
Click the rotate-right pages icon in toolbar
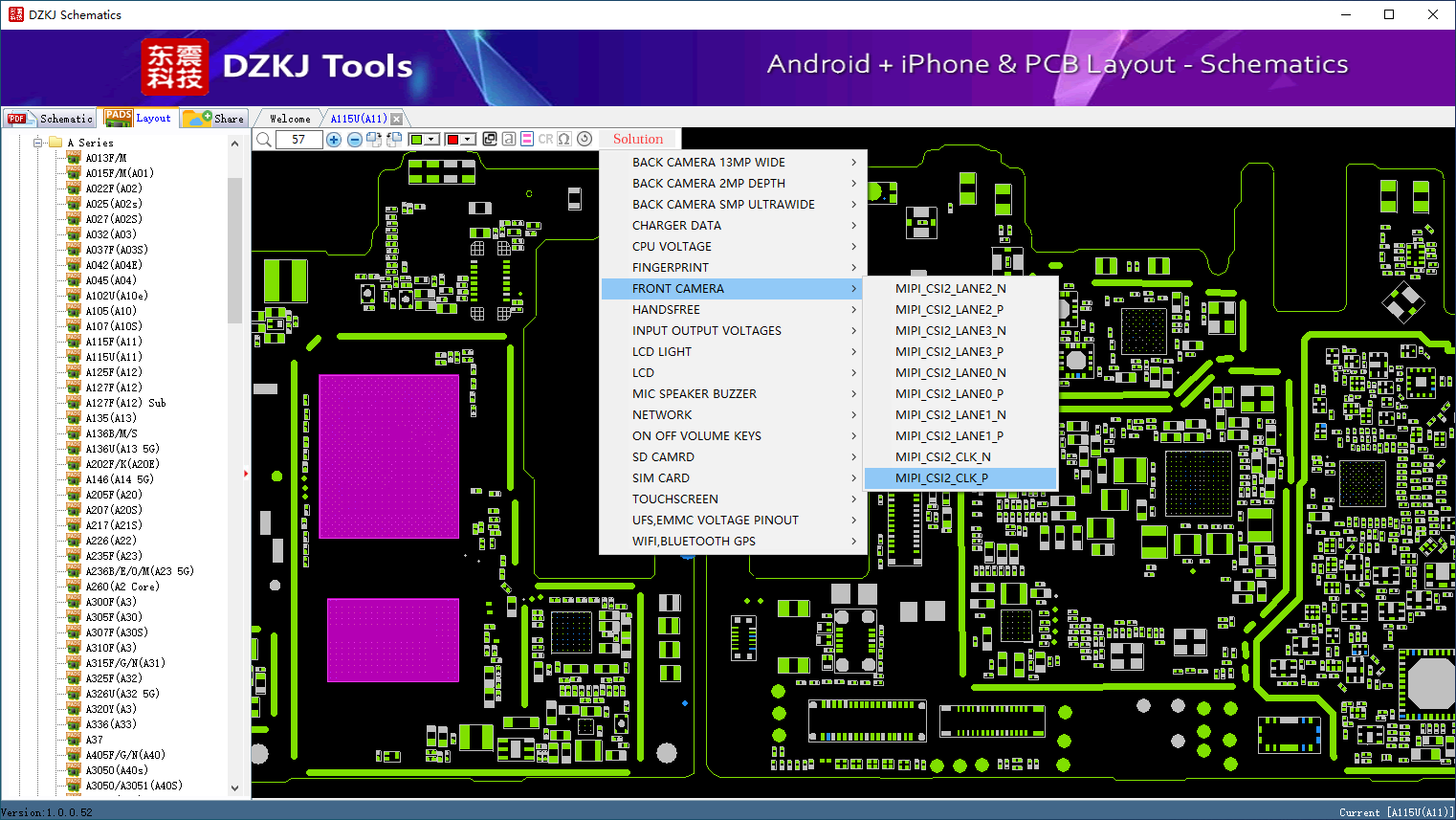point(374,140)
